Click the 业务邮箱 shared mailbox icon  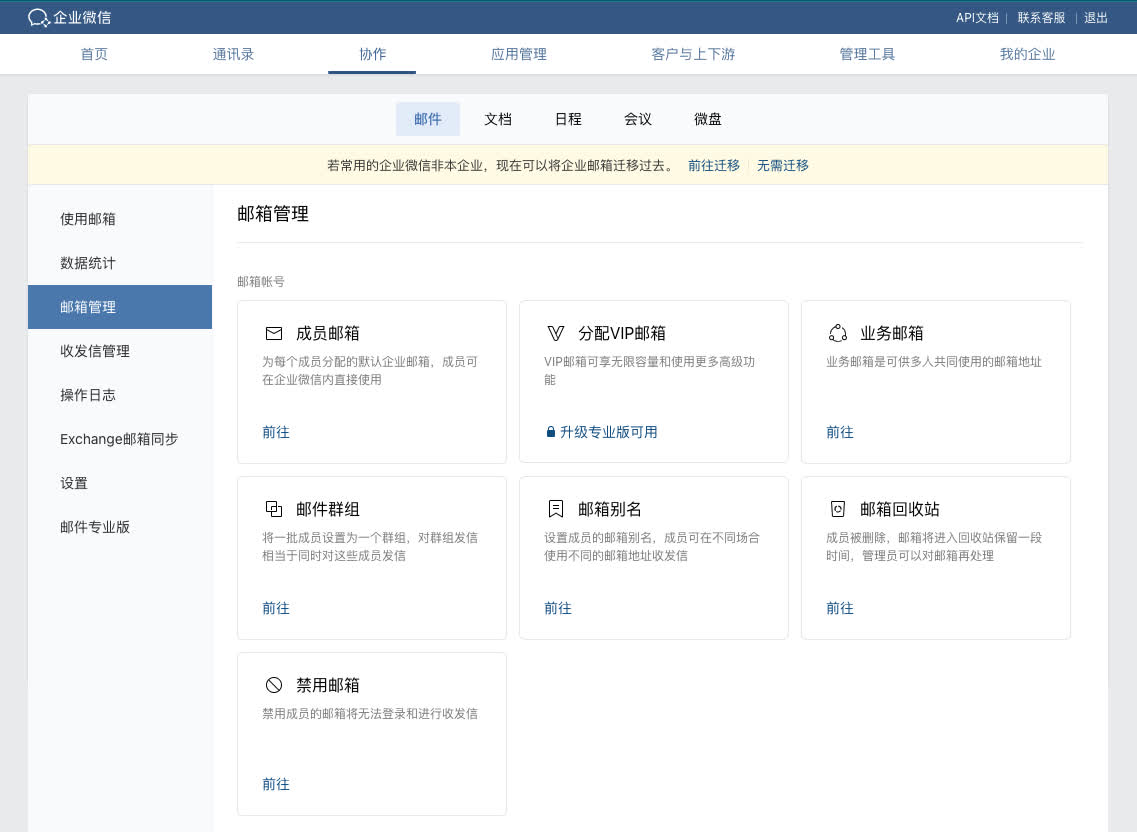coord(838,333)
